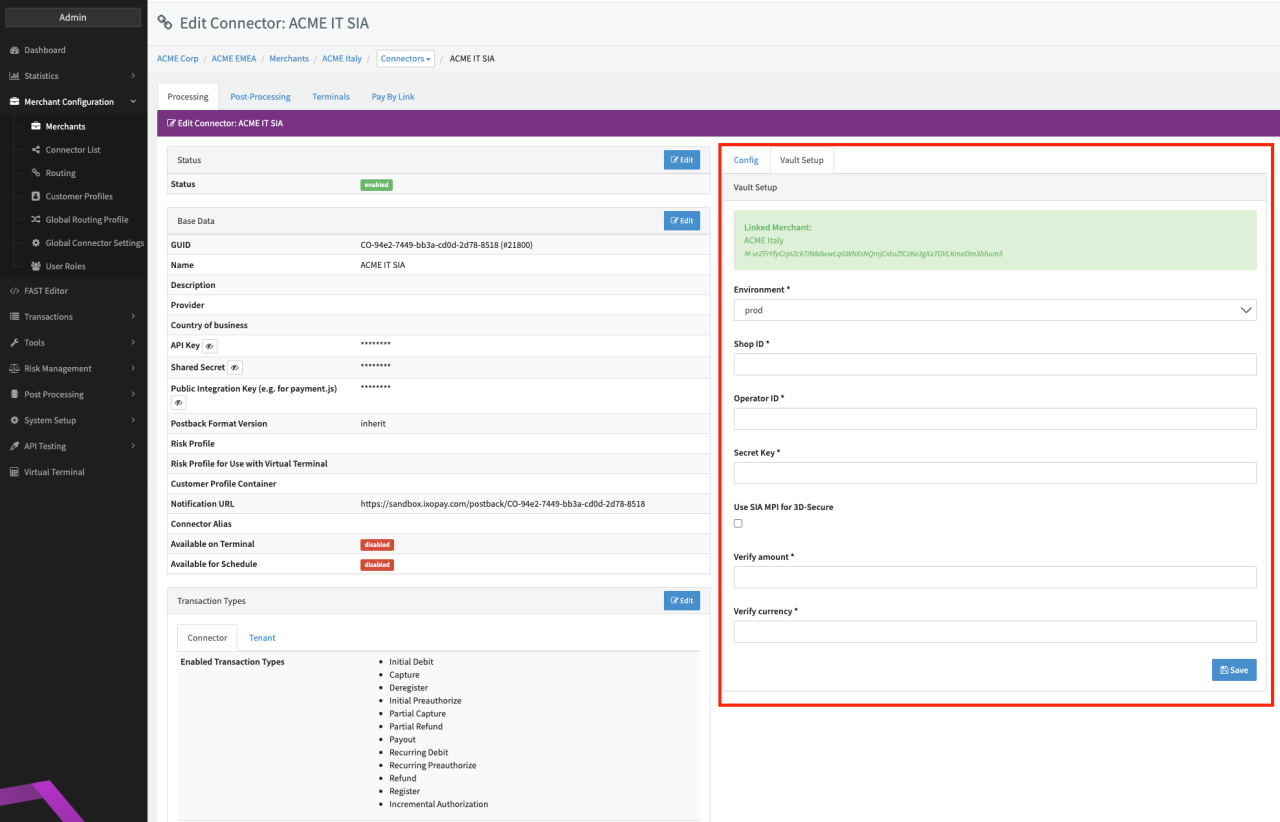Image resolution: width=1280 pixels, height=822 pixels.
Task: Click the Statistics chart icon
Action: pyautogui.click(x=15, y=76)
